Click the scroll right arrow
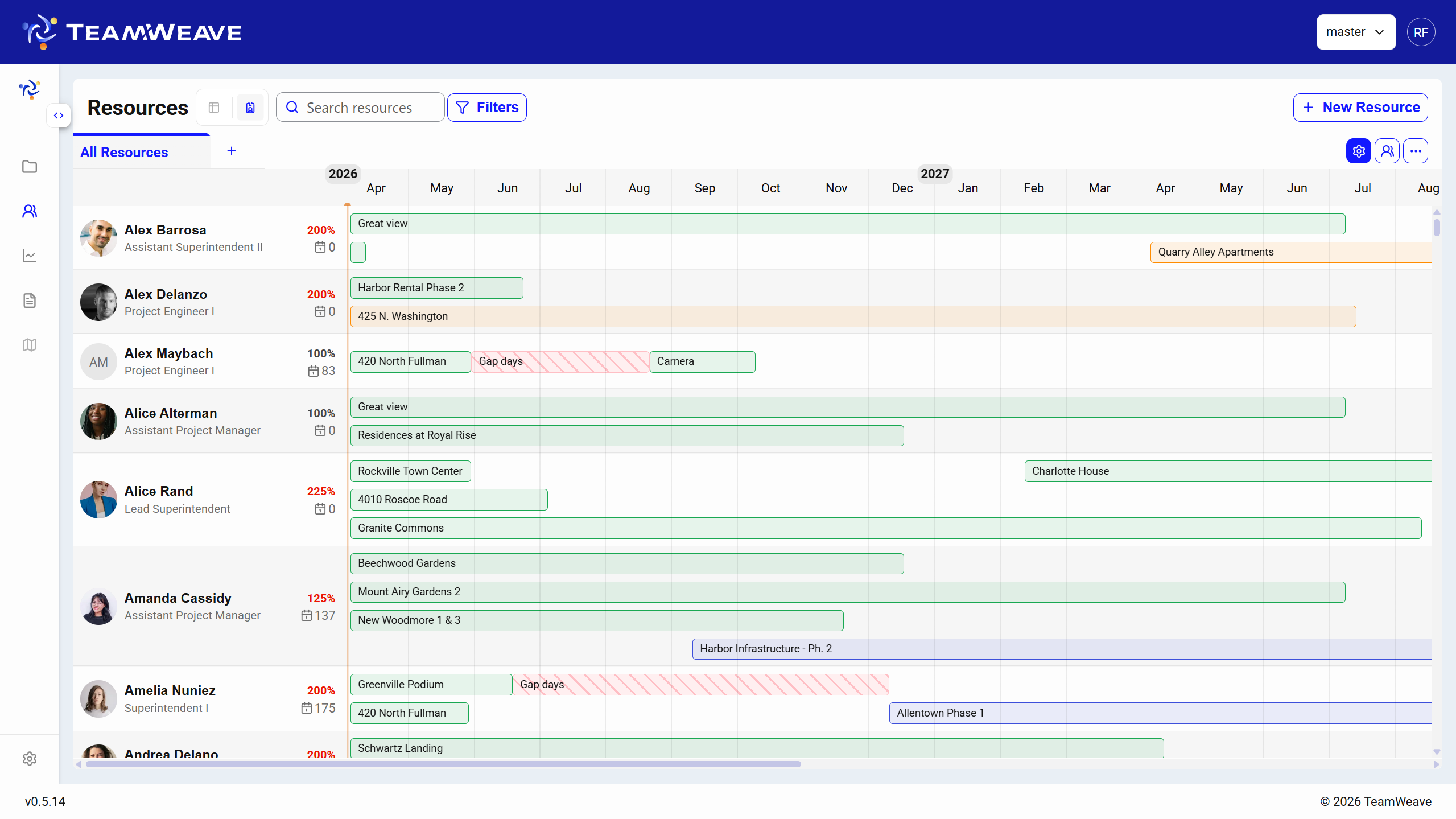 point(1437,764)
